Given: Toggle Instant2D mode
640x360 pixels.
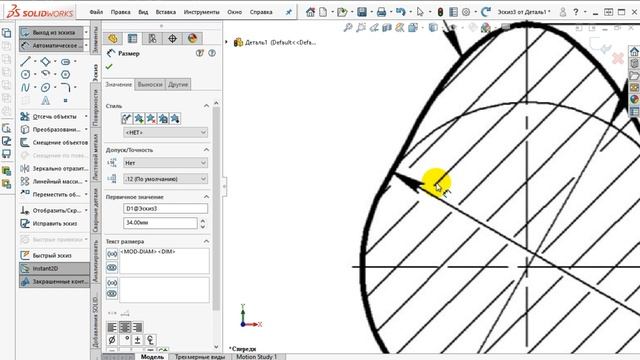Looking at the screenshot, I should click(x=54, y=268).
